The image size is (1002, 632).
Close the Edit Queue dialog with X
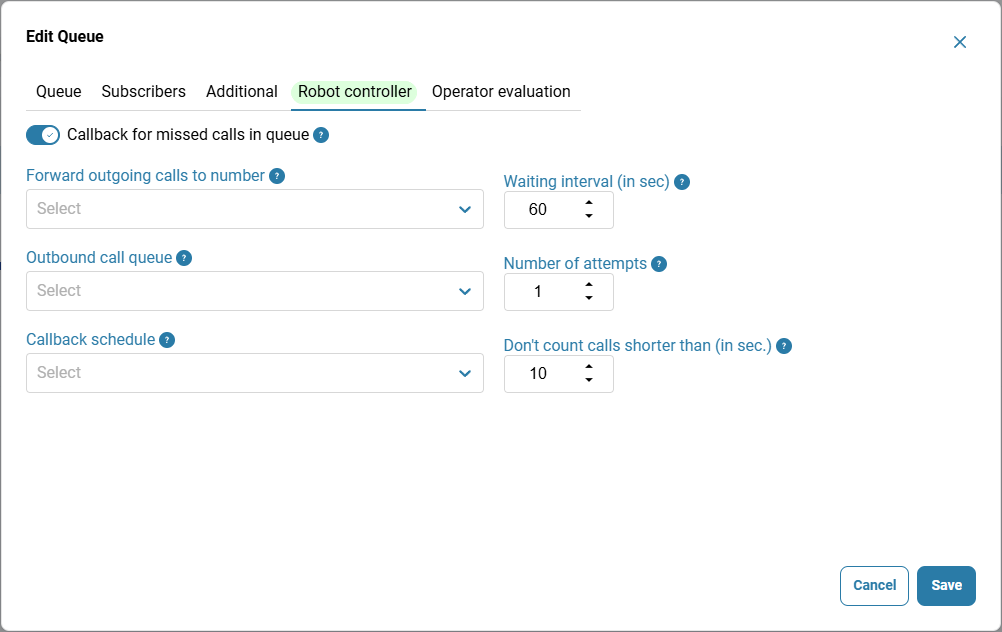coord(959,42)
